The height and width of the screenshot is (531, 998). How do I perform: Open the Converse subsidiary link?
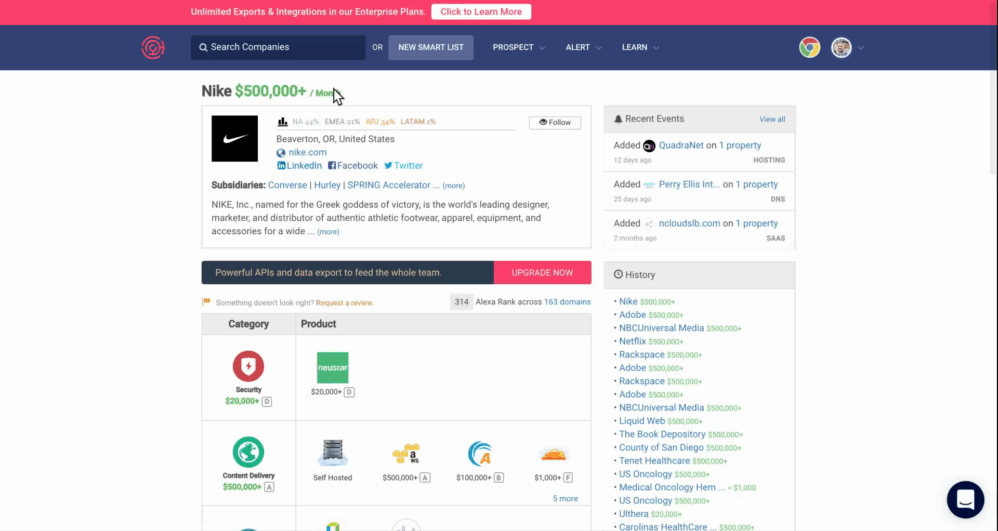(287, 185)
